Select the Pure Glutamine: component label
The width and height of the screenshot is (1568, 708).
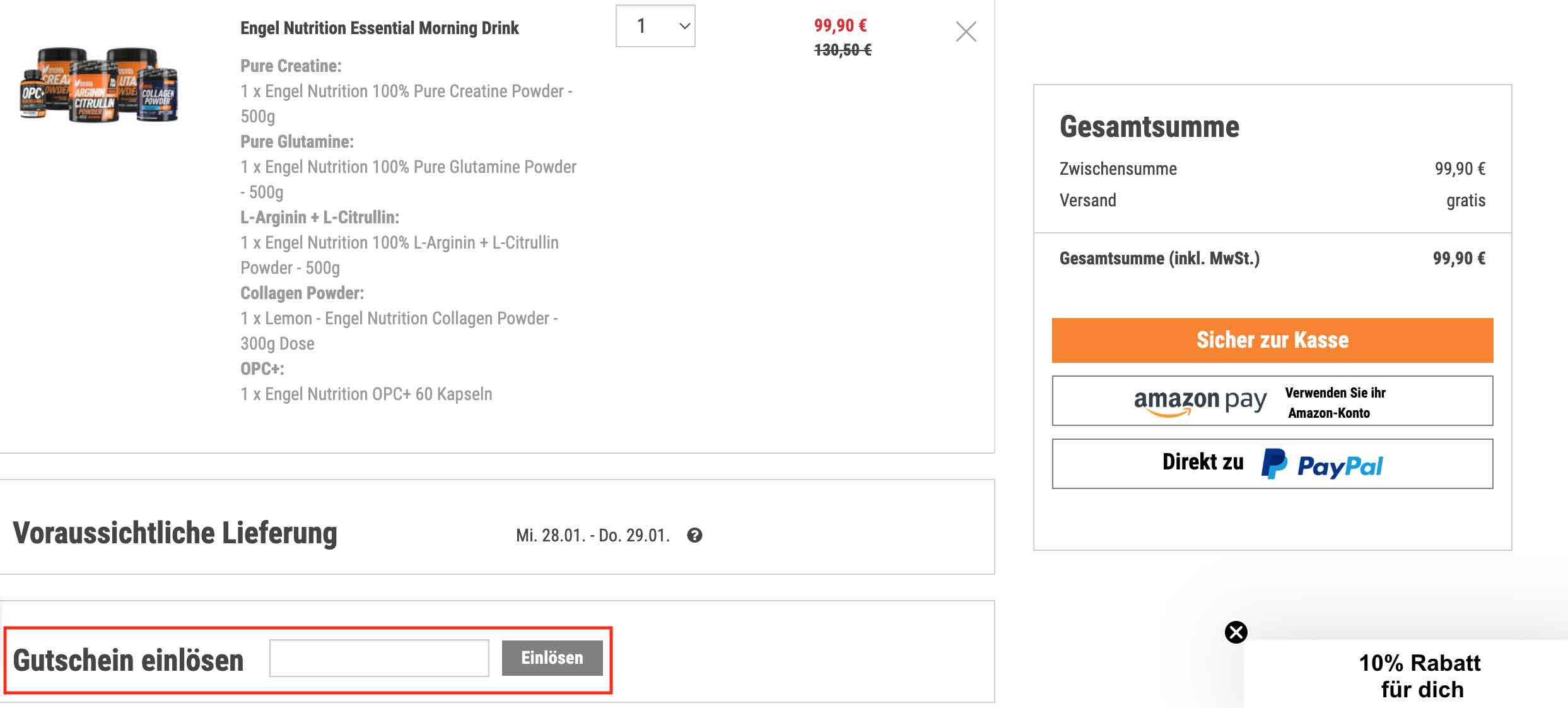click(x=297, y=142)
